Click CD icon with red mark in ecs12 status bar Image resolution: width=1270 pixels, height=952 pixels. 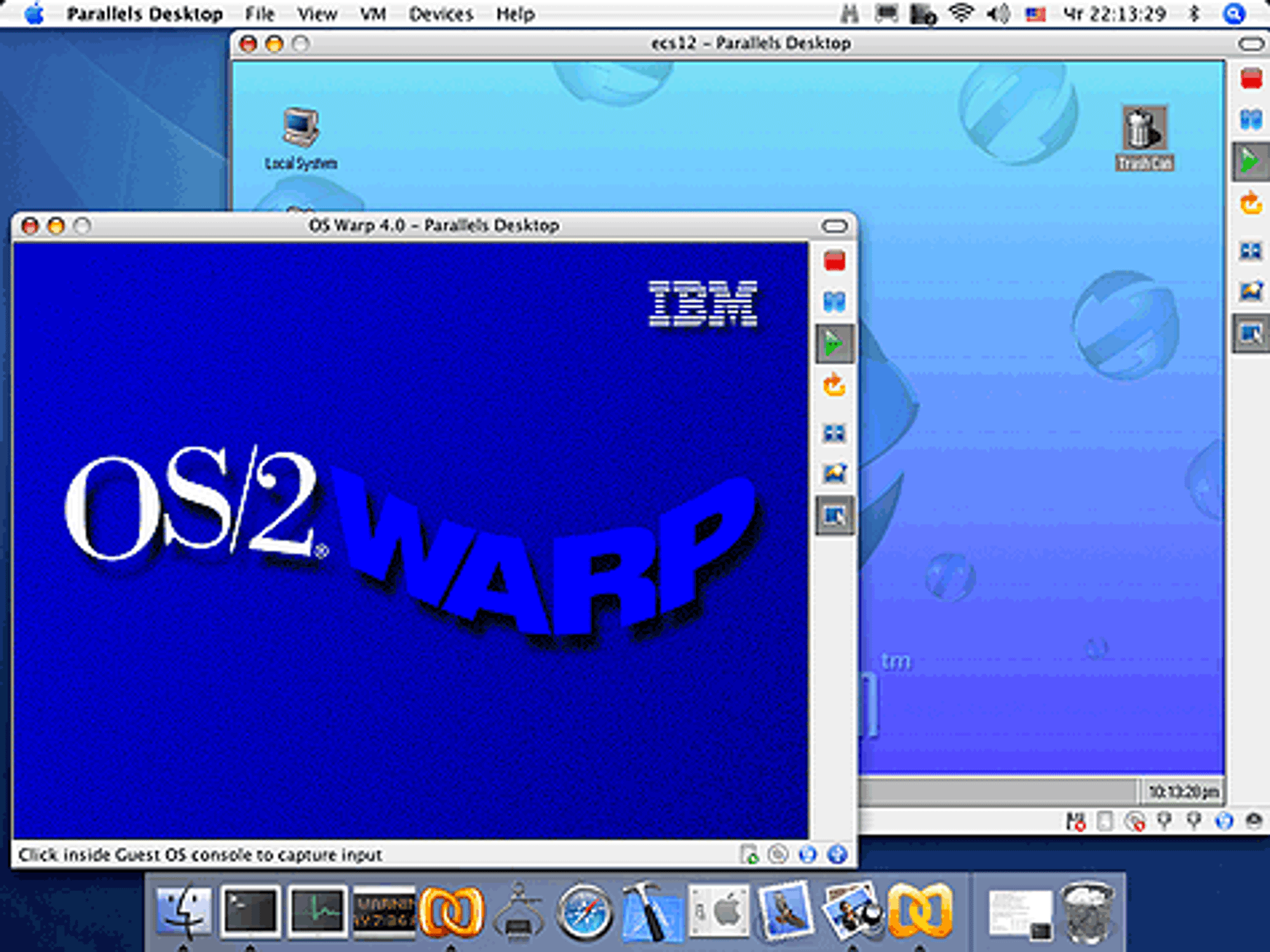tap(1135, 821)
